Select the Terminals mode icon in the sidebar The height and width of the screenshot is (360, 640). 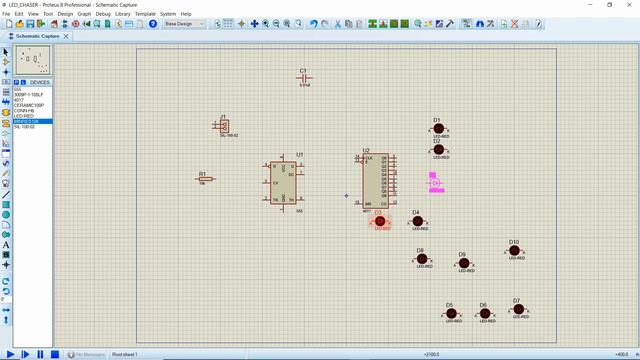[6, 123]
